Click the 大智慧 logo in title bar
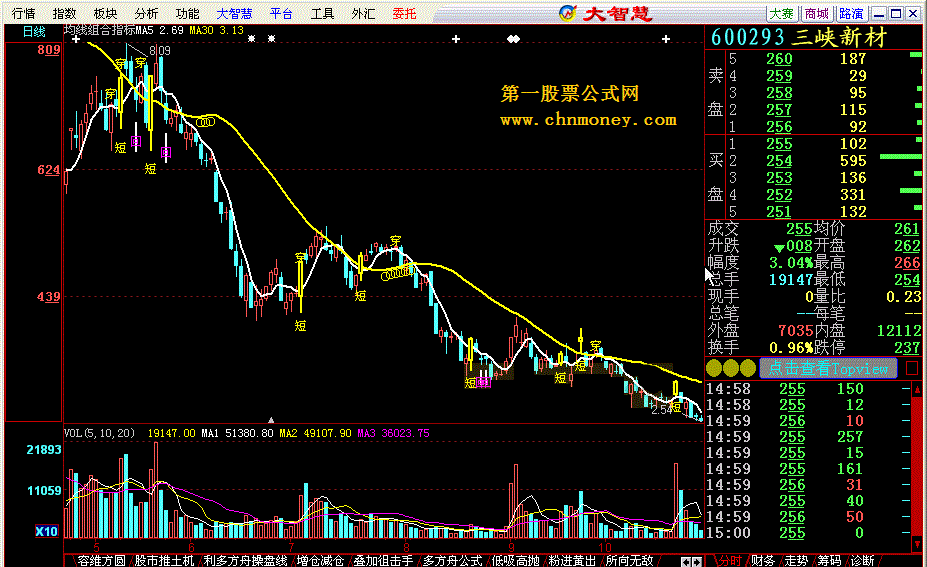This screenshot has height=567, width=927. 605,13
